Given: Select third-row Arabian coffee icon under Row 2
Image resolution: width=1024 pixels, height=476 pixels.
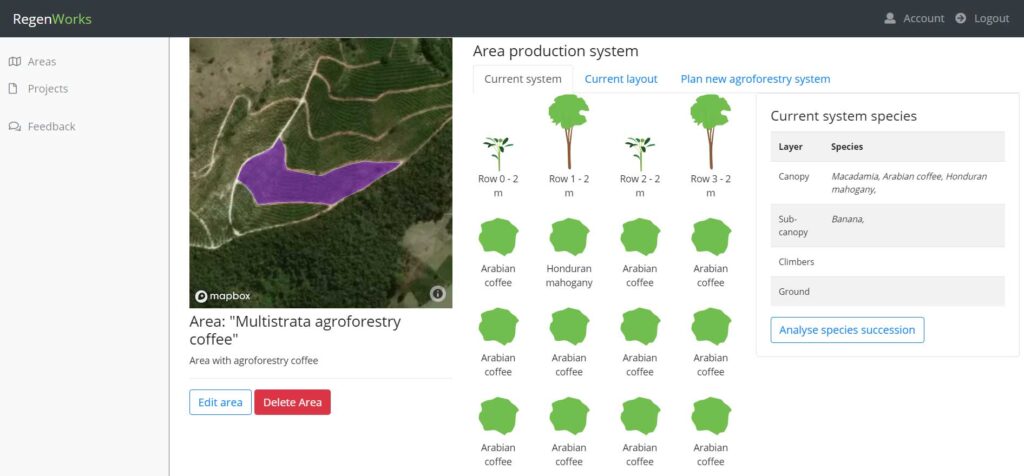Looking at the screenshot, I should pyautogui.click(x=640, y=416).
